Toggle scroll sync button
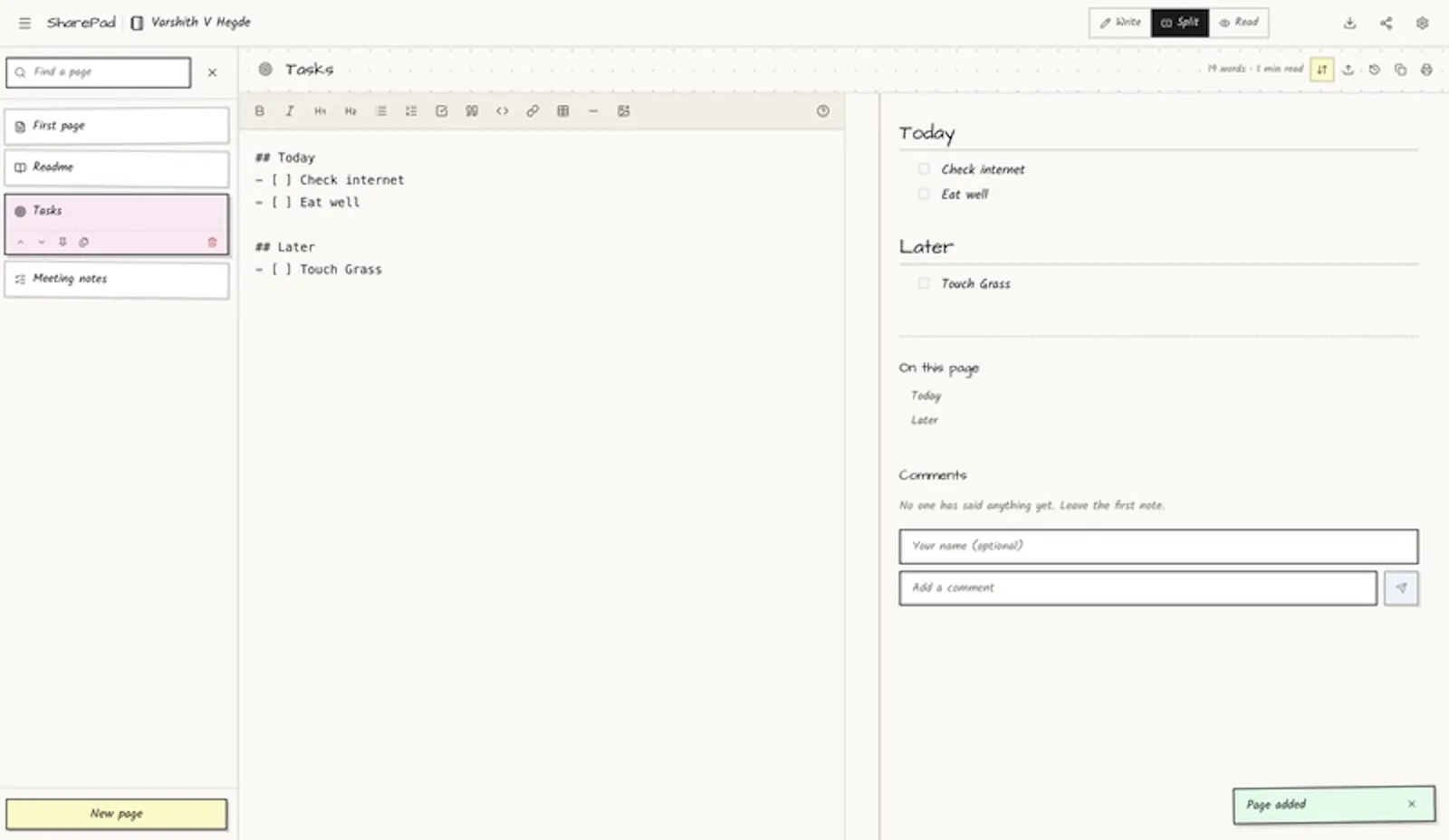This screenshot has width=1449, height=840. coord(1321,70)
